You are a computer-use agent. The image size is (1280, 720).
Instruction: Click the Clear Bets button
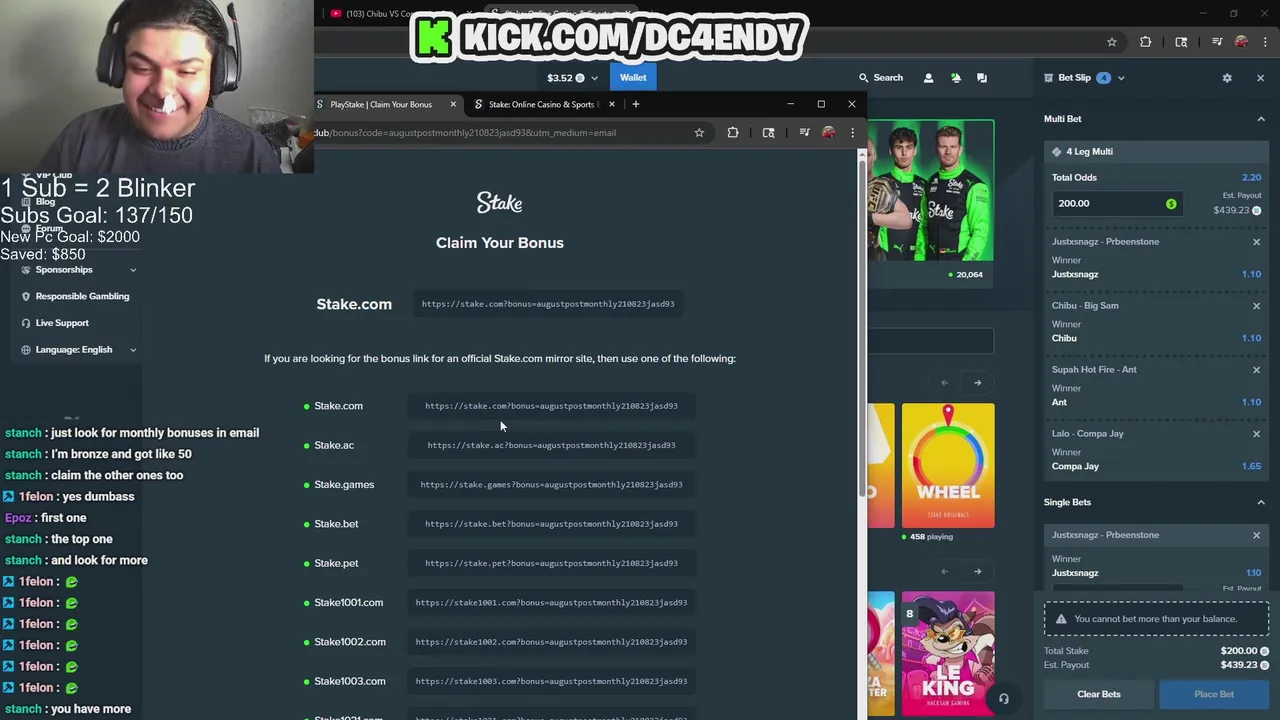(x=1099, y=694)
